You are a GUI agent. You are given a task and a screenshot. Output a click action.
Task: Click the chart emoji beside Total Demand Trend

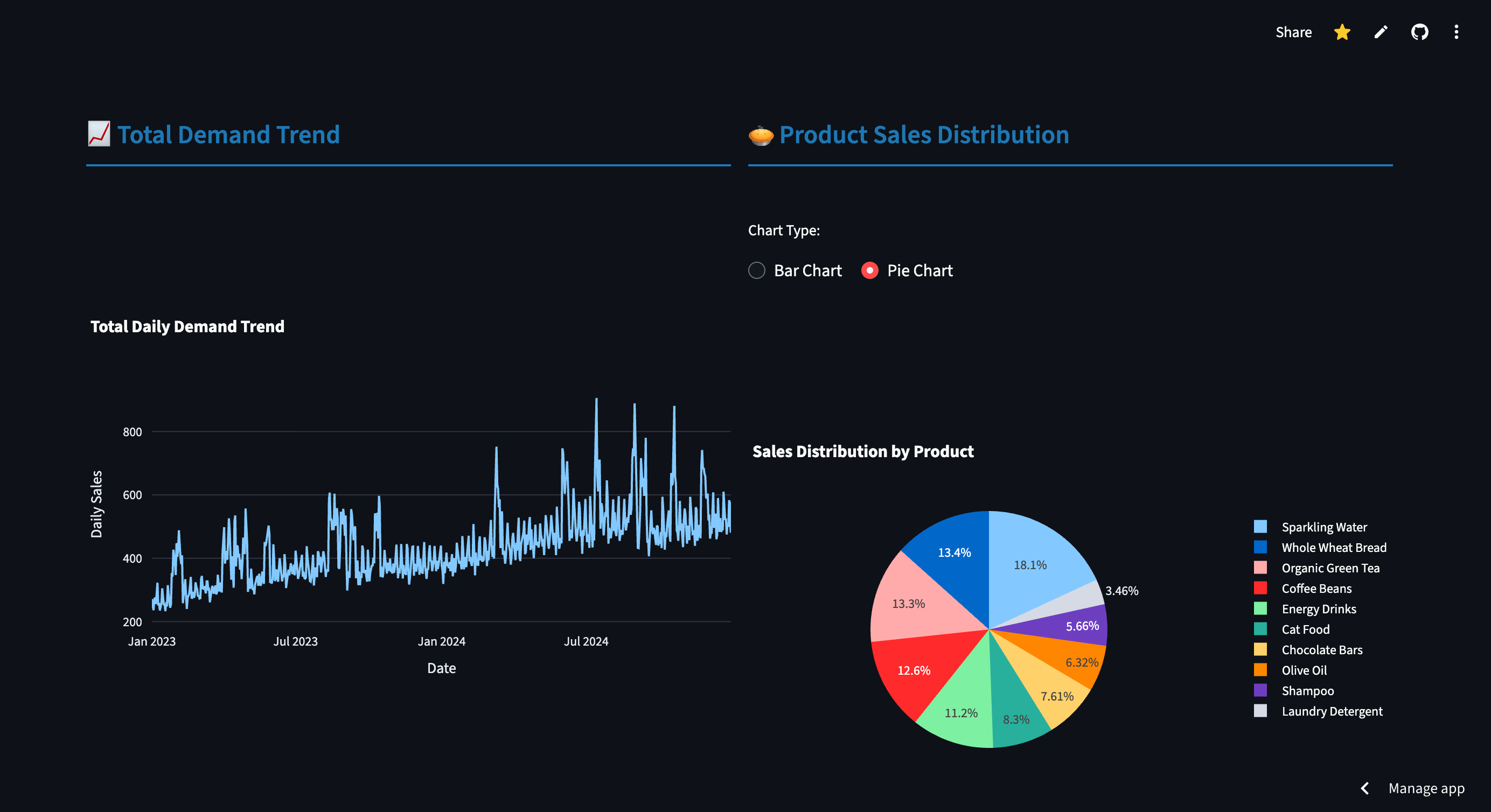pyautogui.click(x=99, y=134)
